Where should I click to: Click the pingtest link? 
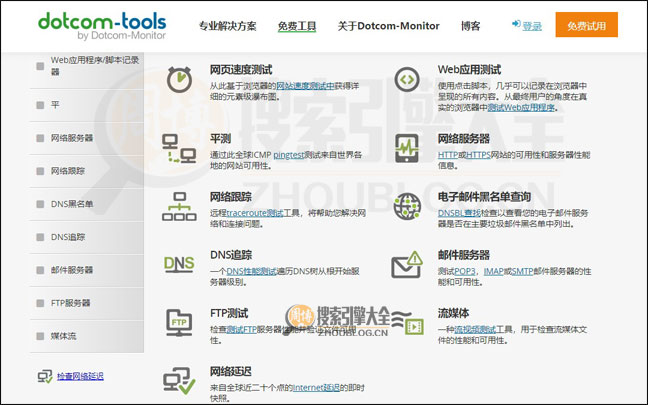tap(288, 155)
